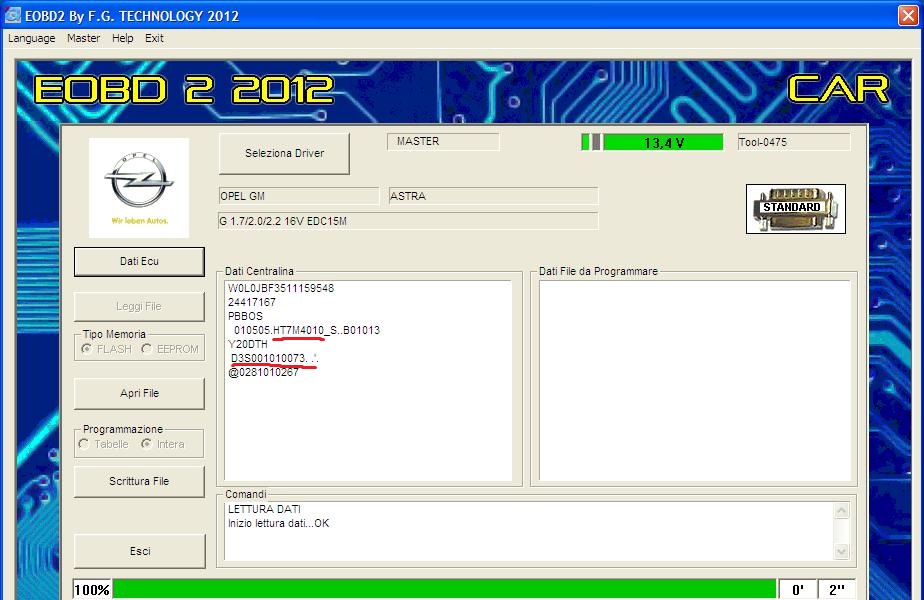Click the MASTER field
Screen dimensions: 924x600
point(443,141)
